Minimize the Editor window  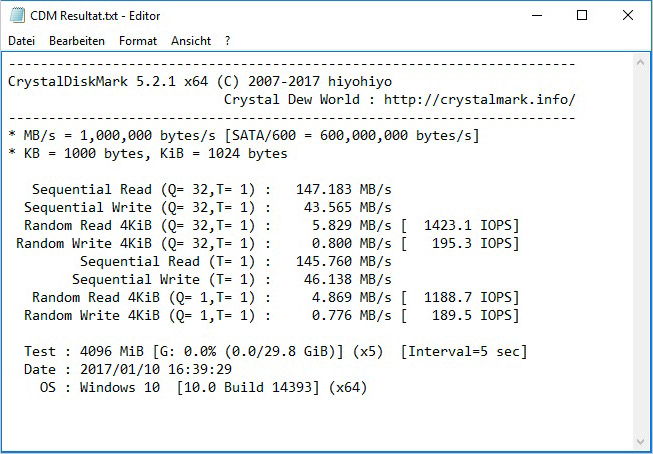coord(537,15)
